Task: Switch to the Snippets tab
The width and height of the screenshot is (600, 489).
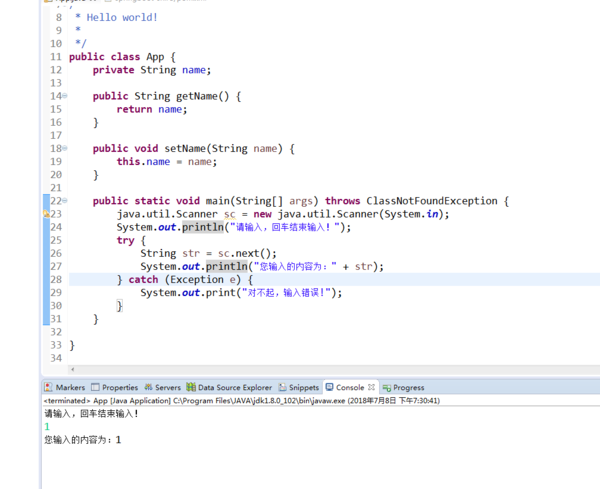Action: [x=299, y=387]
